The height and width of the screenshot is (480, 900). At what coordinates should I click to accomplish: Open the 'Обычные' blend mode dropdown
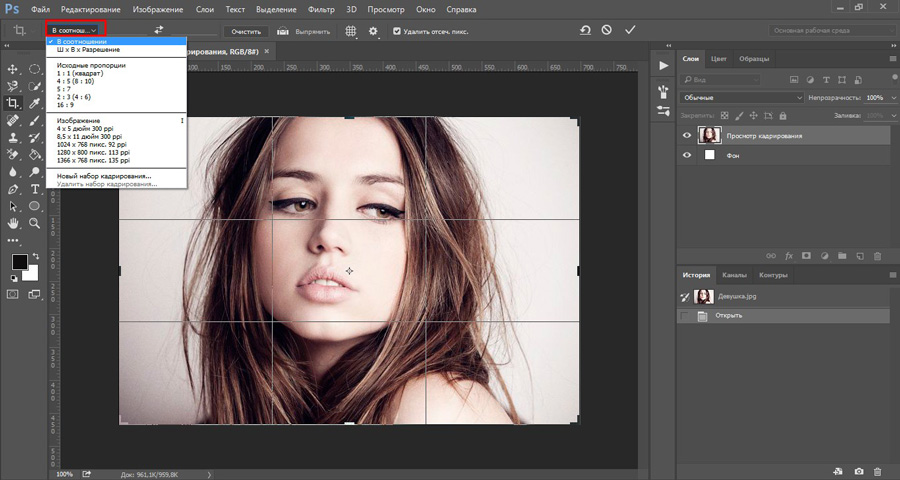click(x=741, y=98)
